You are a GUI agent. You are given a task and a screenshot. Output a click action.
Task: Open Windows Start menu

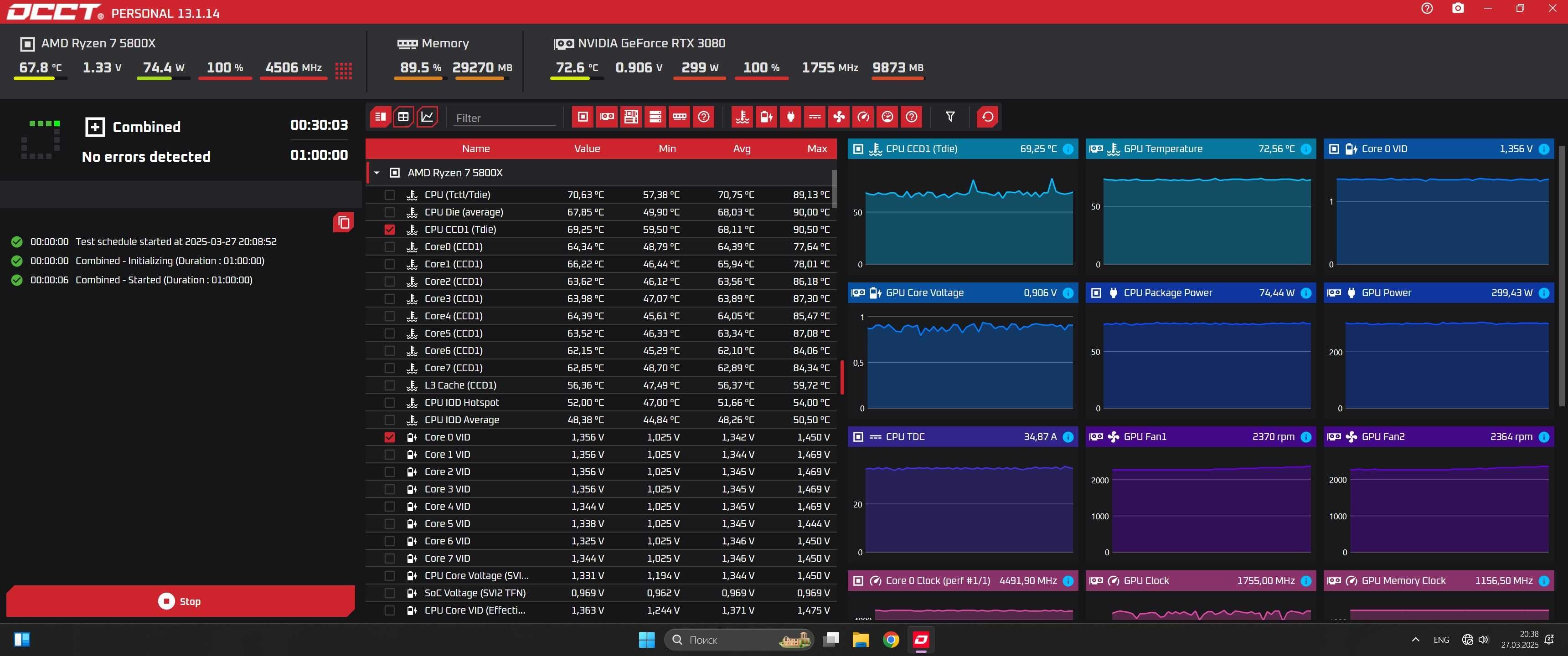646,640
